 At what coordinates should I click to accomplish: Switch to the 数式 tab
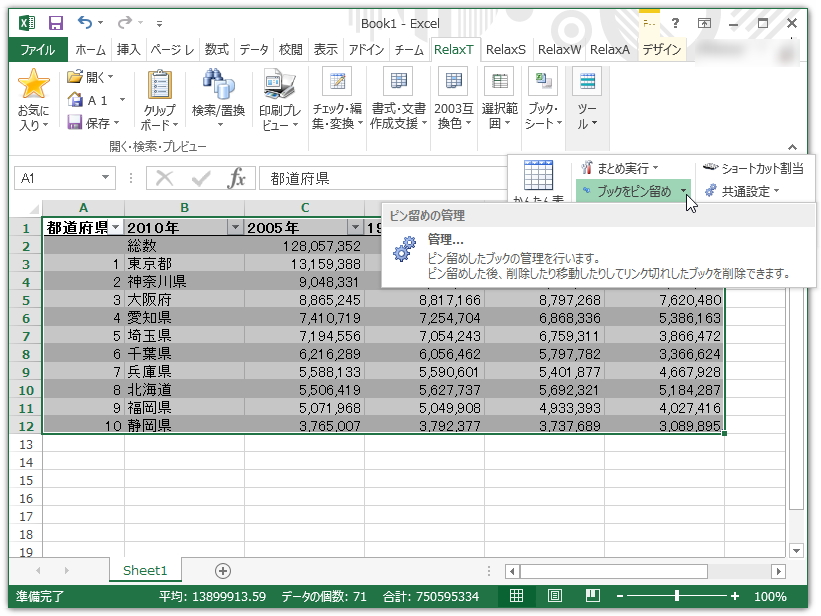click(216, 50)
